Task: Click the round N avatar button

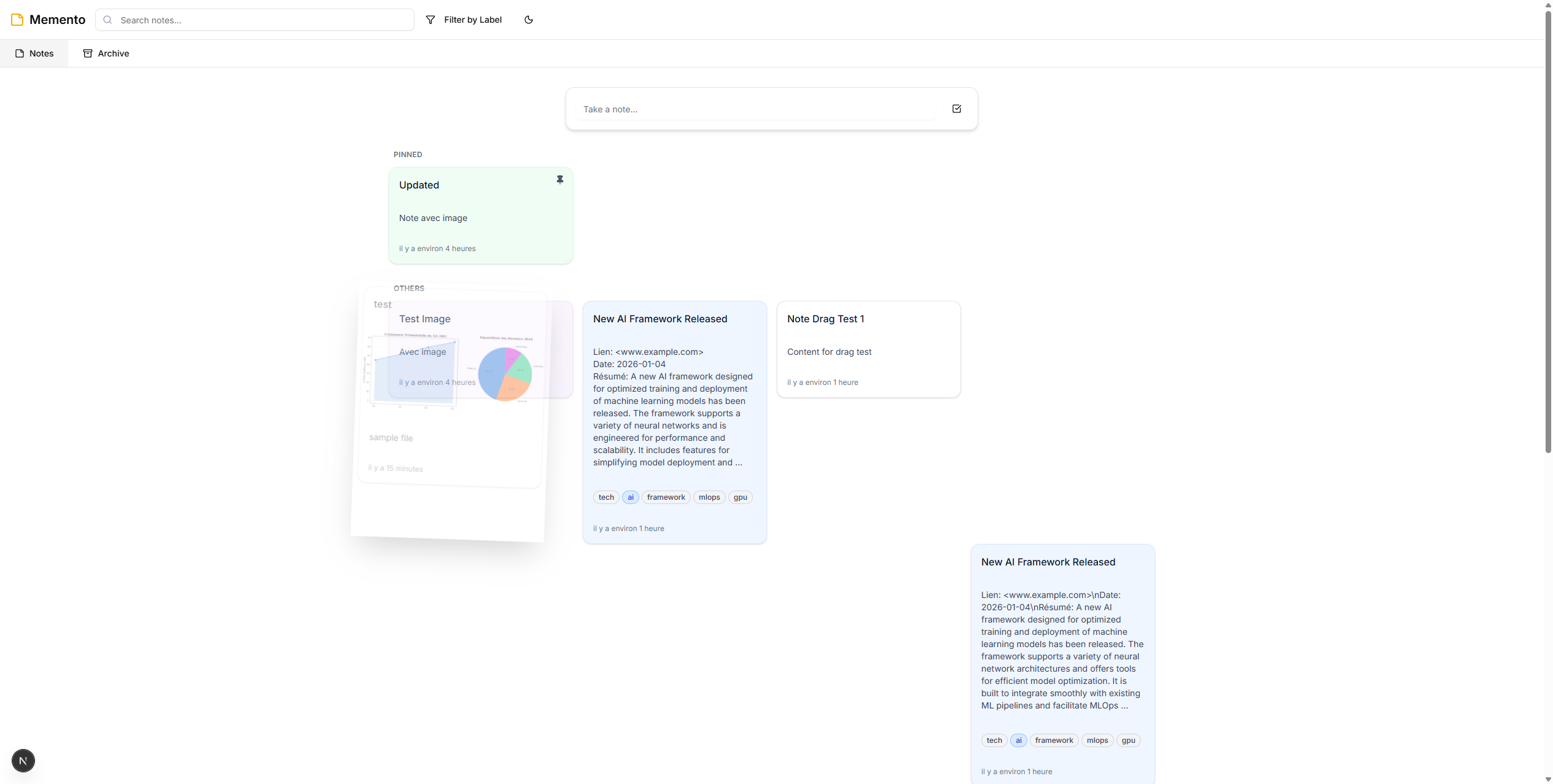Action: tap(23, 761)
